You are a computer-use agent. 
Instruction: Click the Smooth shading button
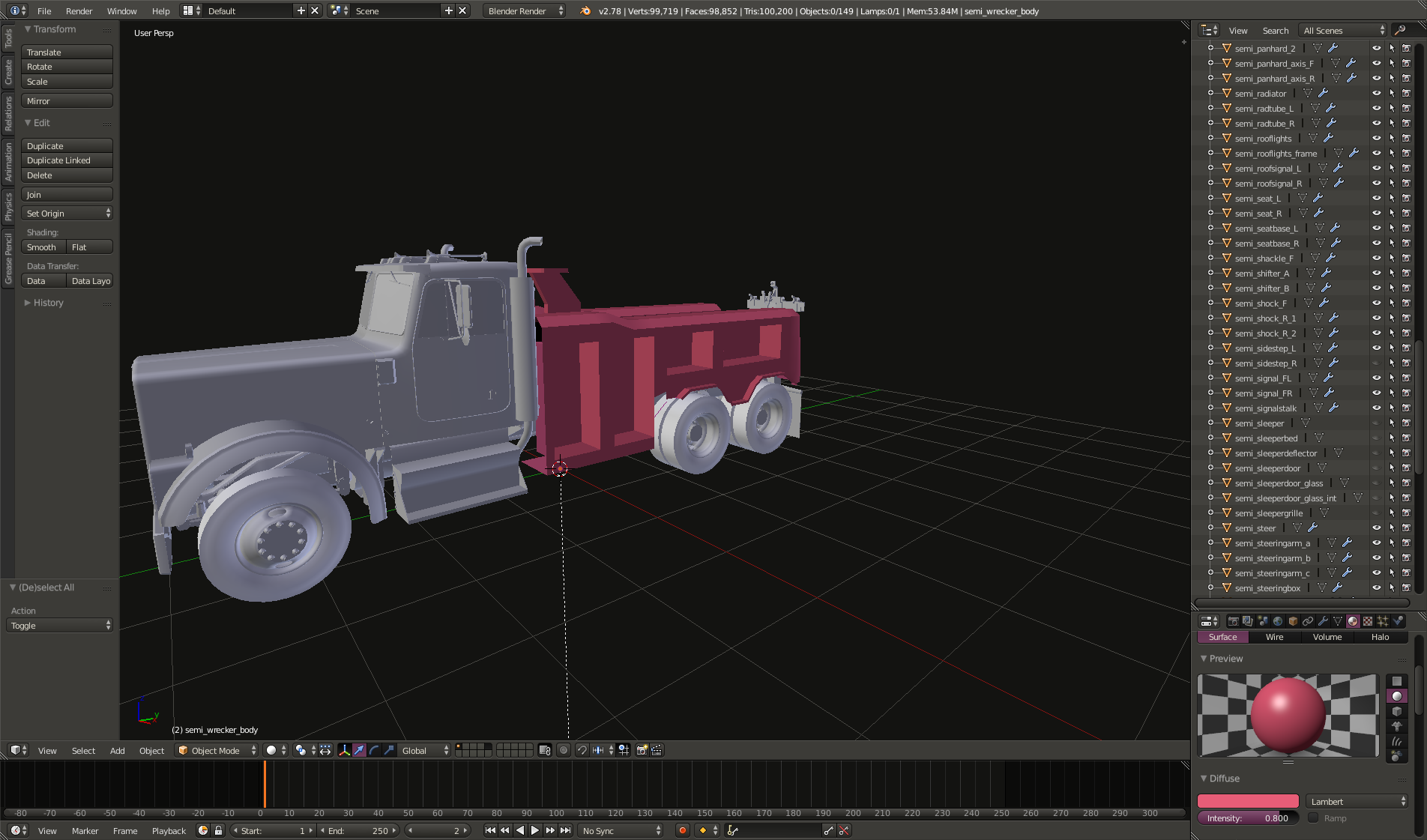43,247
